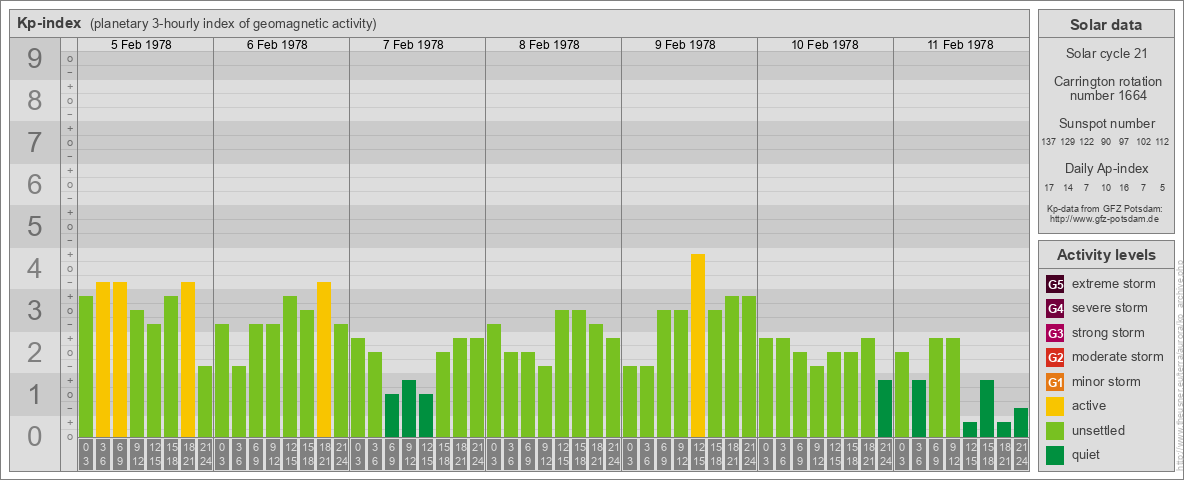Click sunspot number value 112
Viewport: 1184px width, 480px height.
1163,142
